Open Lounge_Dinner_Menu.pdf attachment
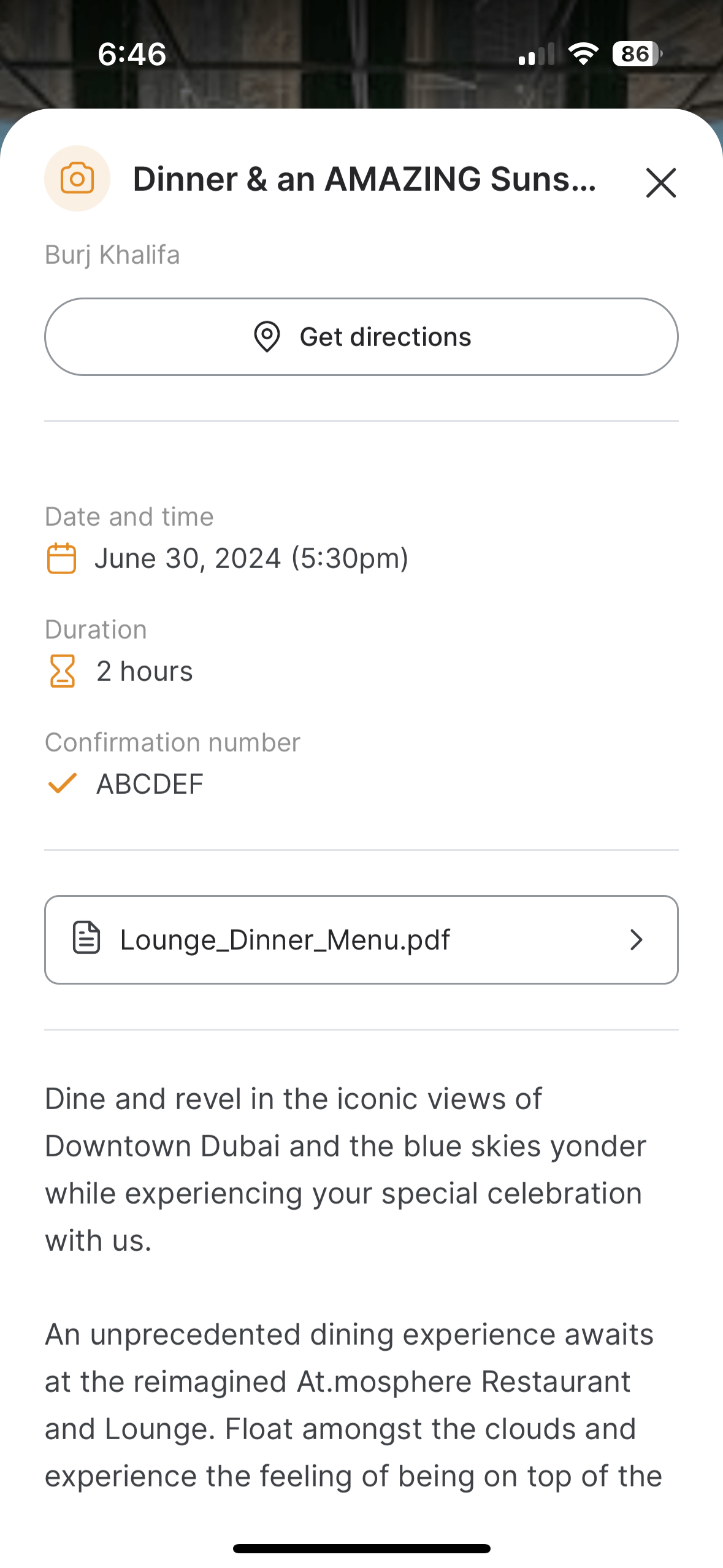 (x=361, y=940)
